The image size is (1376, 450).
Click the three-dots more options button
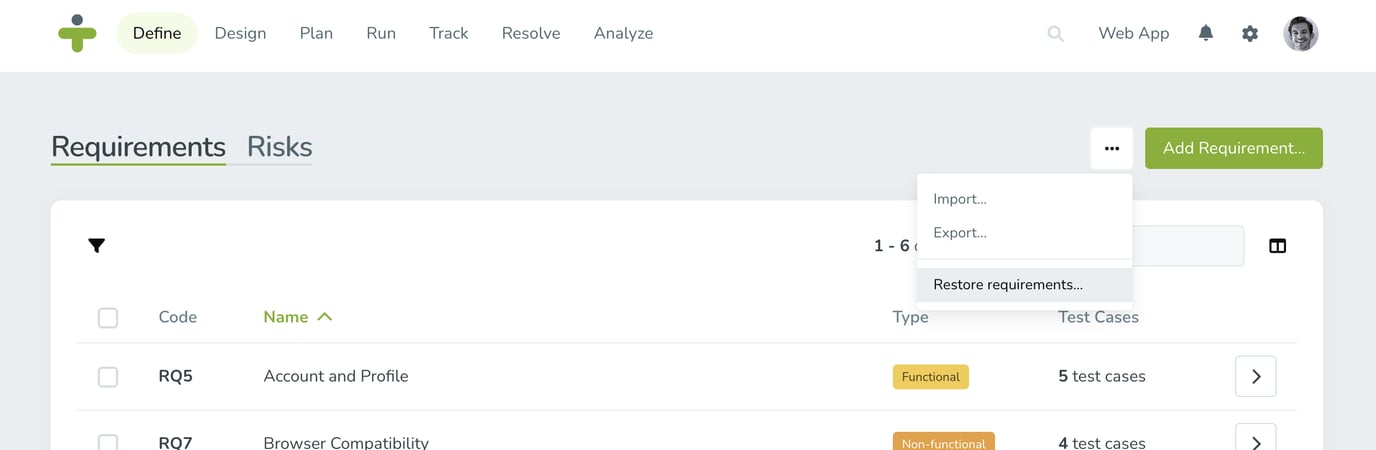(1112, 148)
